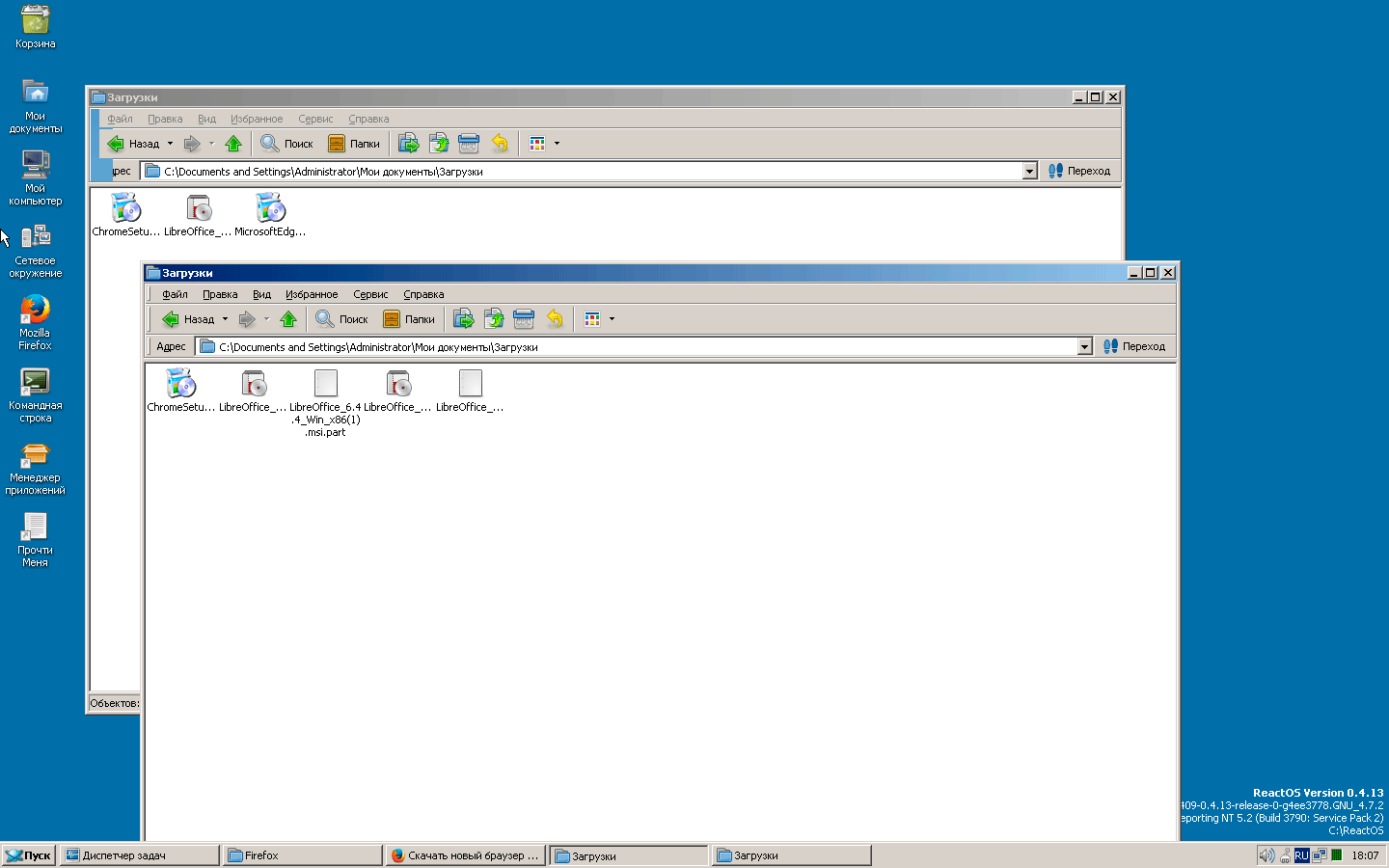Image resolution: width=1389 pixels, height=868 pixels.
Task: Select Мой компьютер desktop icon
Action: click(x=35, y=177)
